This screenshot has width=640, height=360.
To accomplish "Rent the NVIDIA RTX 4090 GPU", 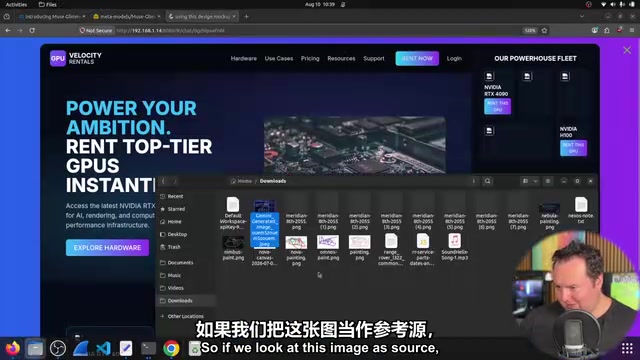I will 497,107.
